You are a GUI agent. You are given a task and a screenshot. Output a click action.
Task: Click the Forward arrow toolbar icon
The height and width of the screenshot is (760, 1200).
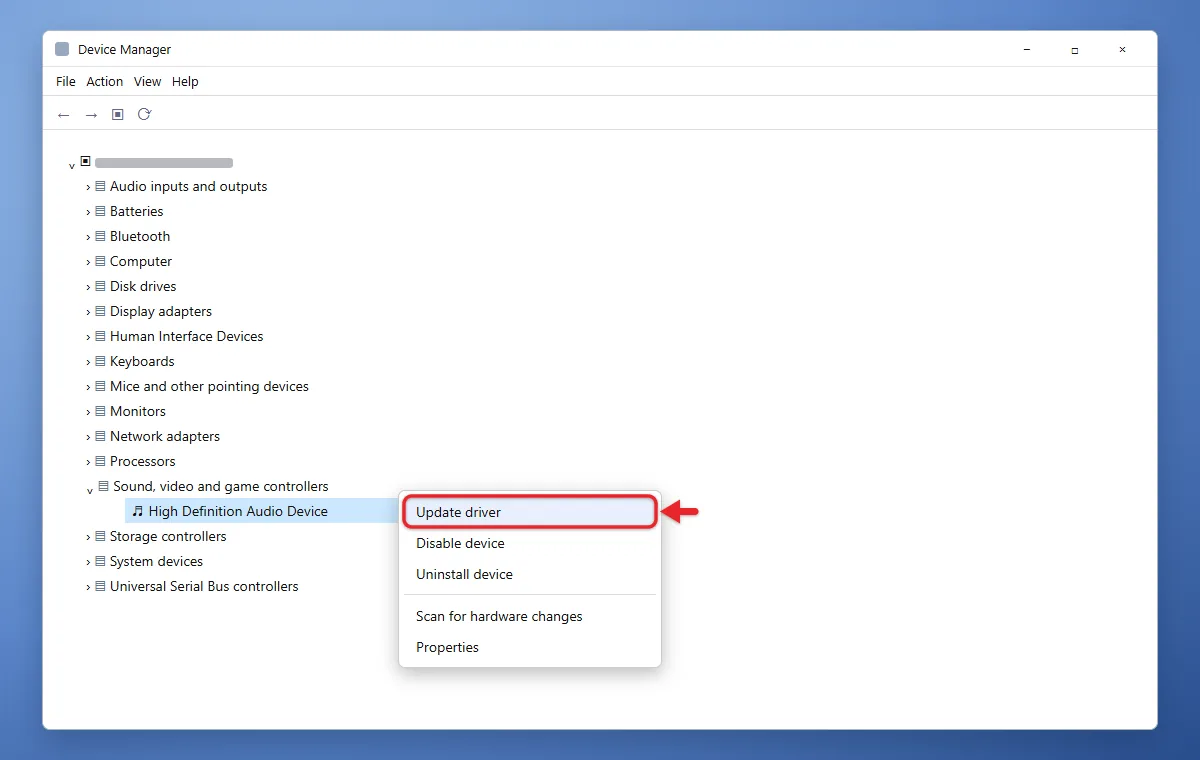pos(91,115)
